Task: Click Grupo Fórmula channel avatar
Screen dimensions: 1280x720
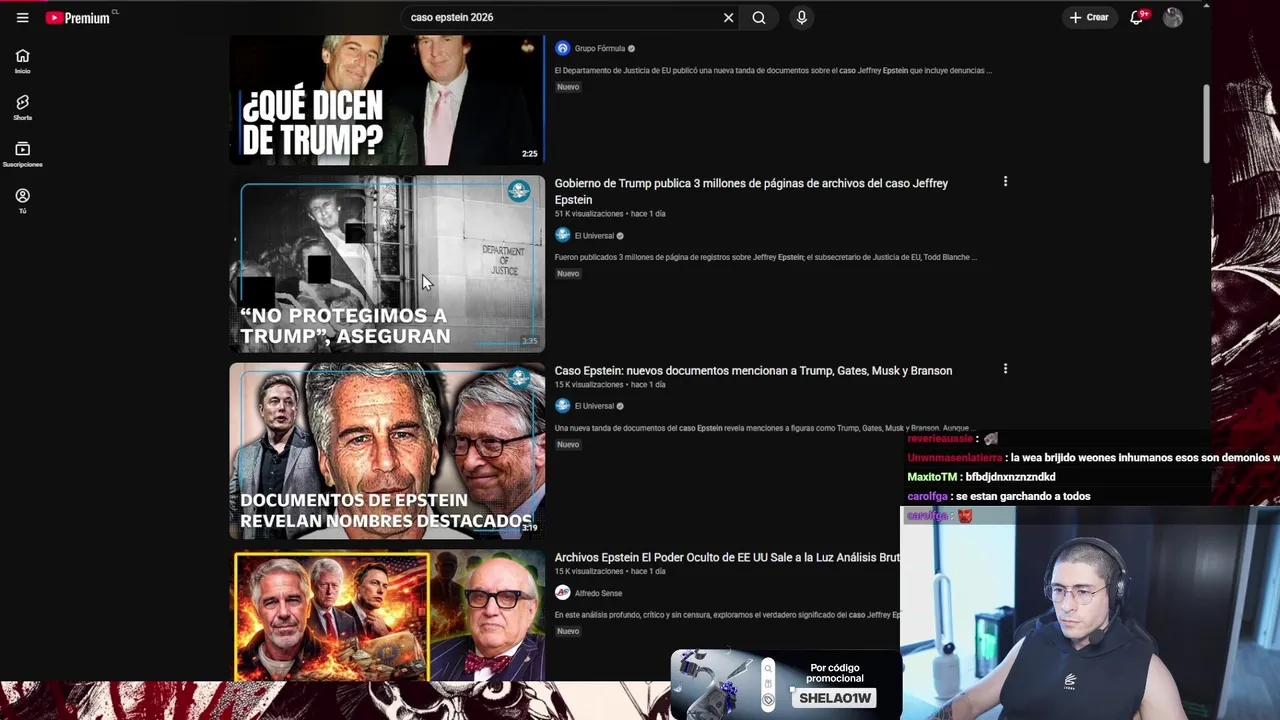Action: click(x=562, y=48)
